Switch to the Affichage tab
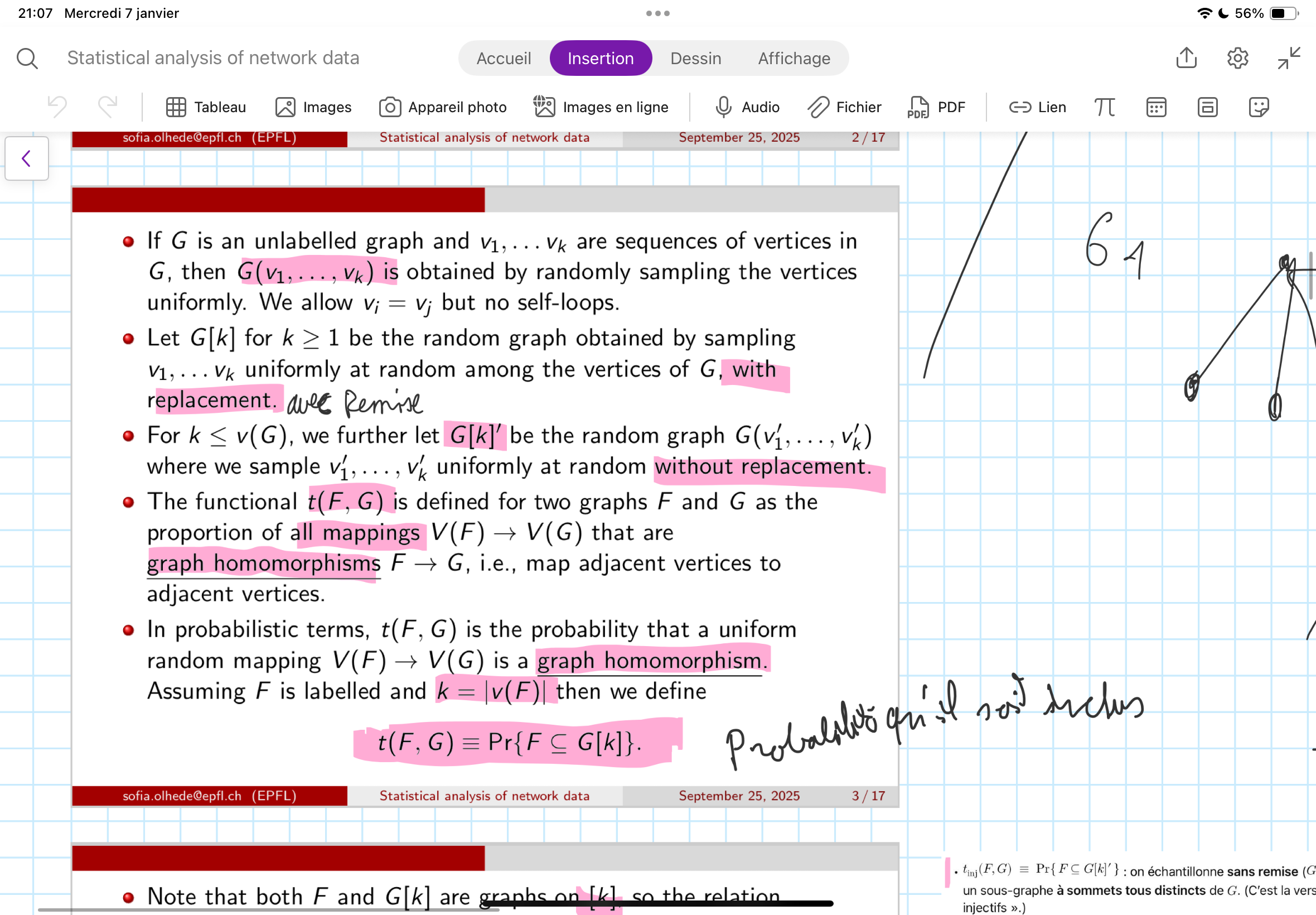1316x915 pixels. click(x=794, y=58)
